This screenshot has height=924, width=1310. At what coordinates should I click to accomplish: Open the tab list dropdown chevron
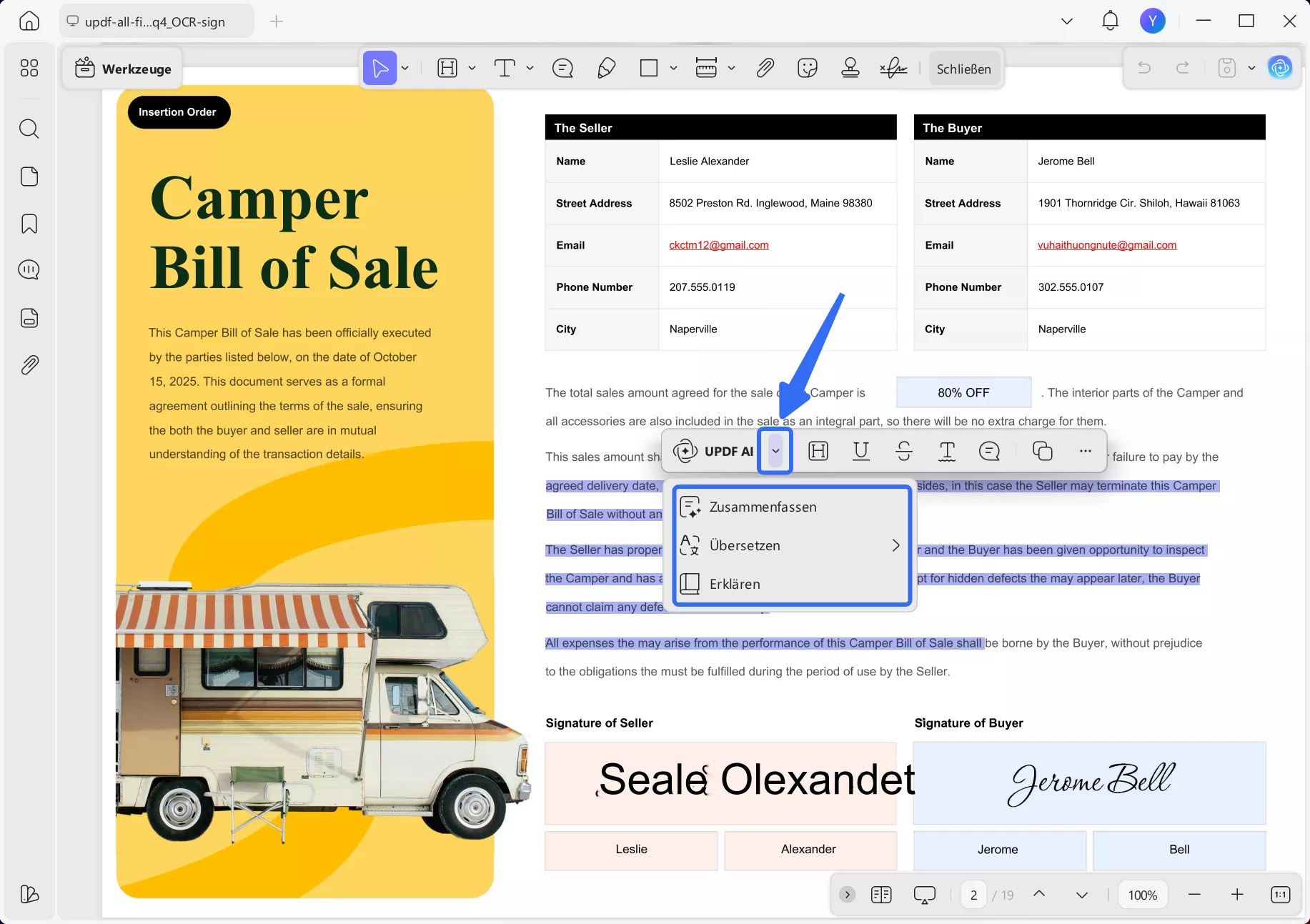pos(1067,21)
